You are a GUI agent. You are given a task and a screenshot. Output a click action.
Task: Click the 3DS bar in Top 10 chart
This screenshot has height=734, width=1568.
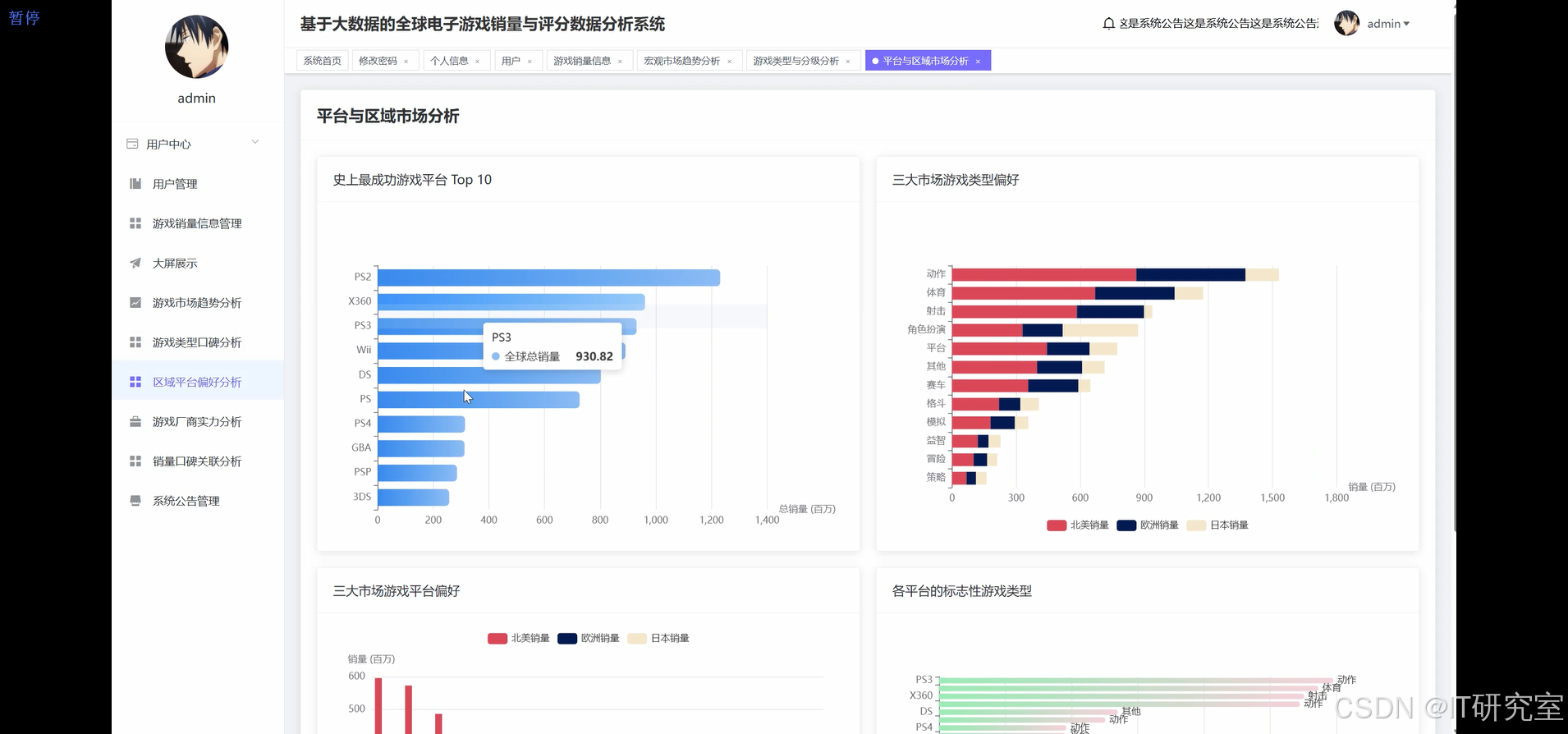click(413, 498)
